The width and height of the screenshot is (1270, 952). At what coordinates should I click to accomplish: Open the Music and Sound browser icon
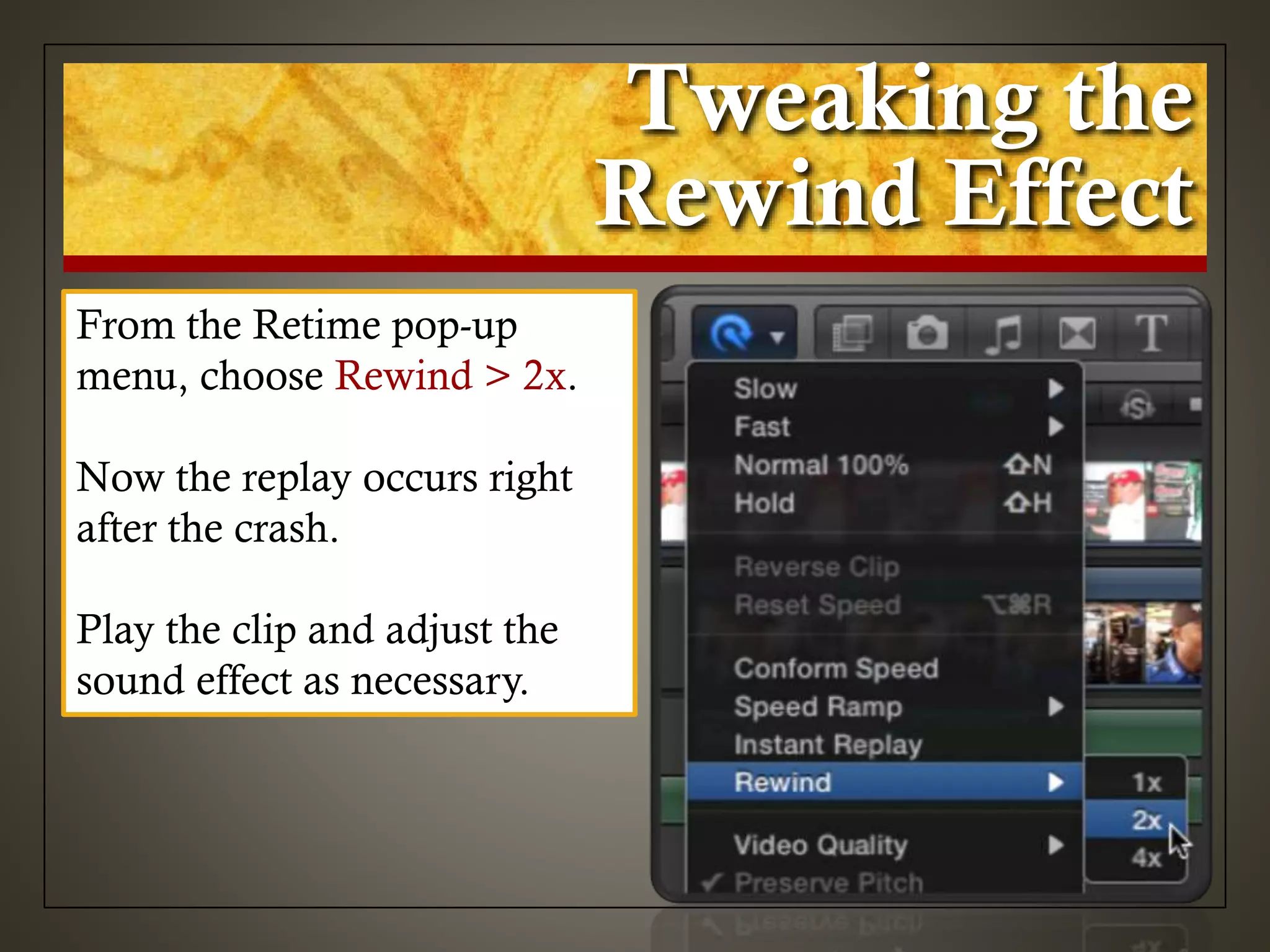pyautogui.click(x=1003, y=334)
